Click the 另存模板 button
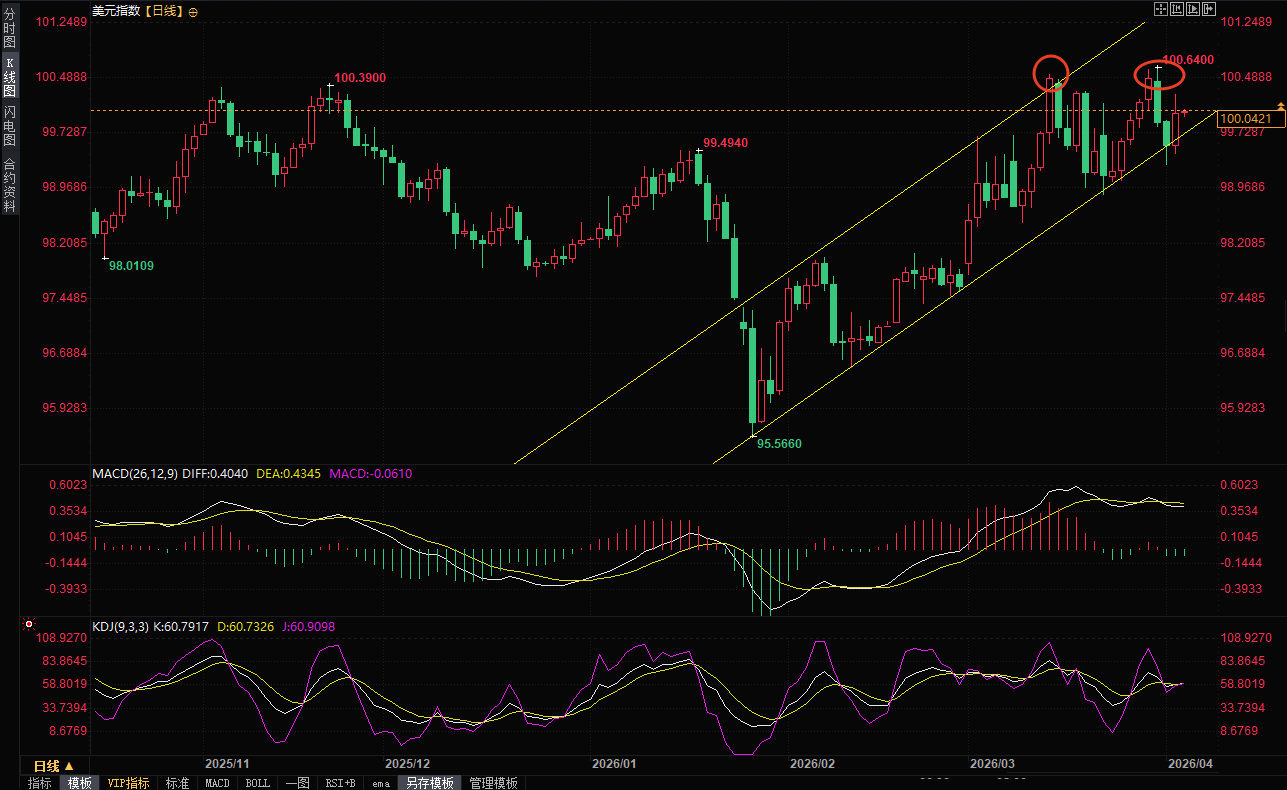 pyautogui.click(x=429, y=783)
